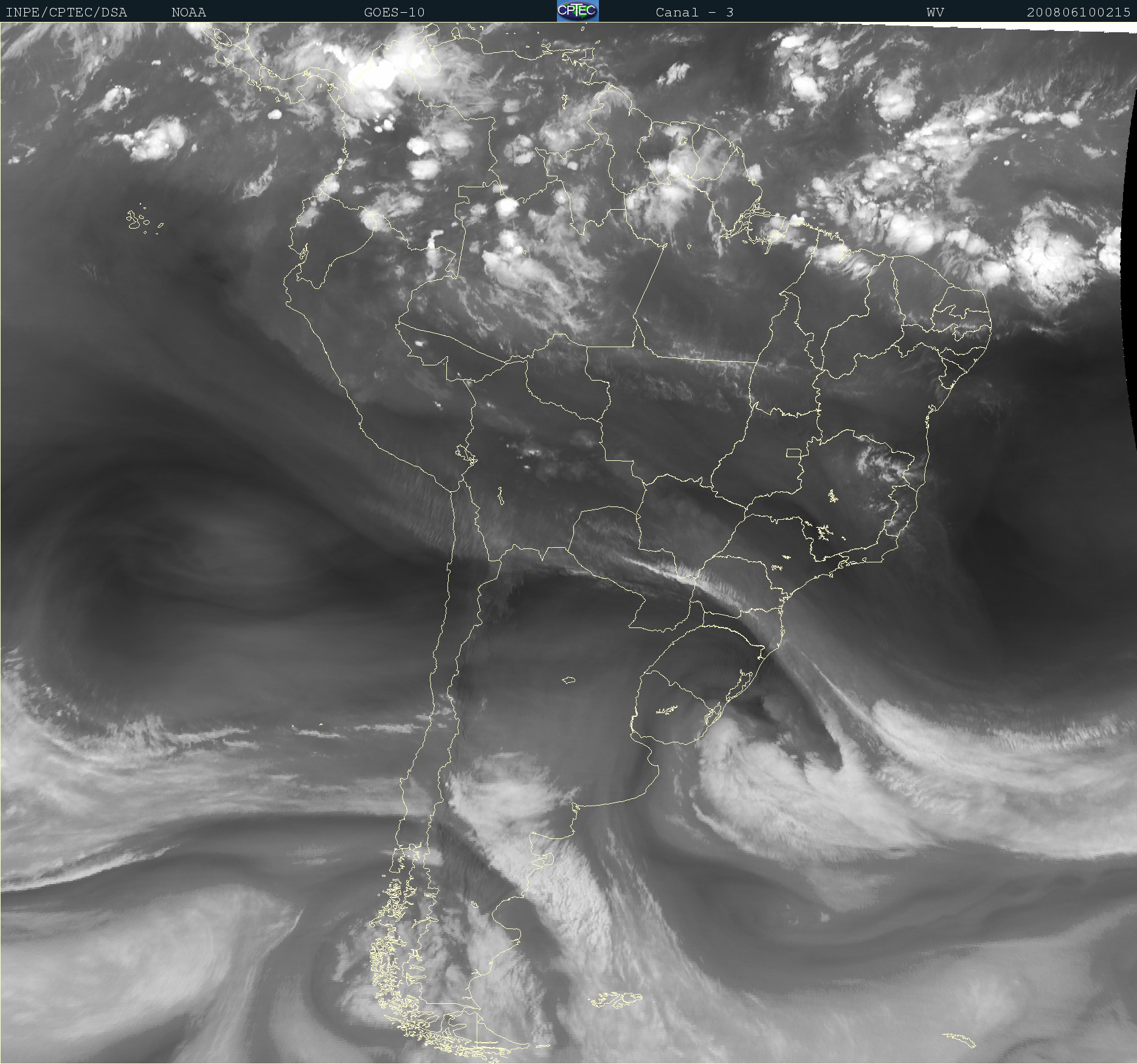
Task: Click the 'Canal - 3' channel label
Action: [x=694, y=12]
